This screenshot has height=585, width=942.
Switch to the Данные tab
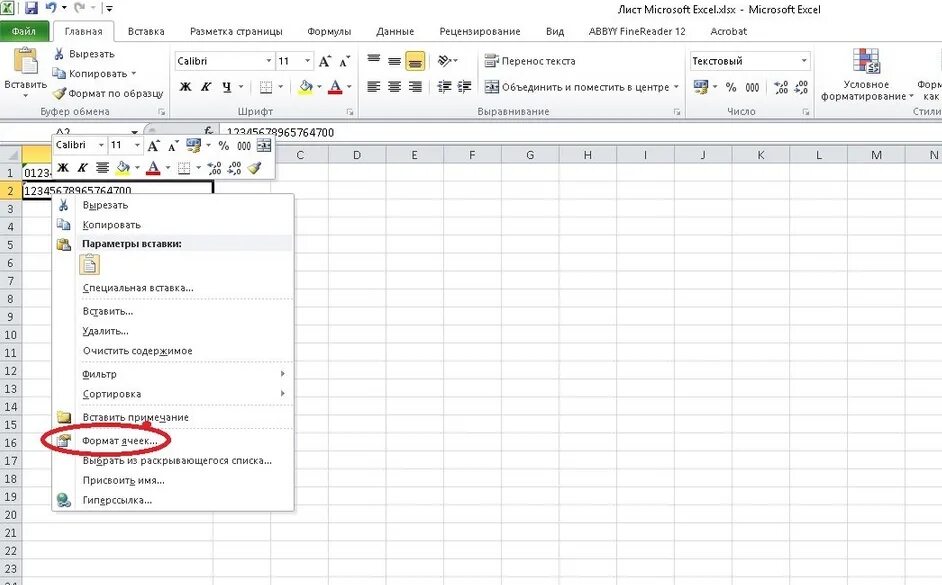pyautogui.click(x=395, y=31)
